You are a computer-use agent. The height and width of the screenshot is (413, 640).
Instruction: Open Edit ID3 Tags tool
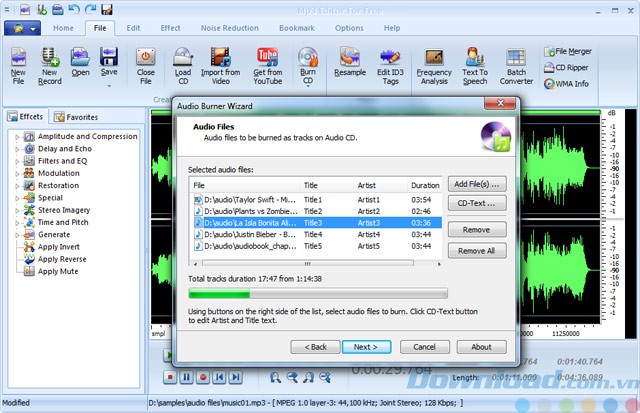390,66
